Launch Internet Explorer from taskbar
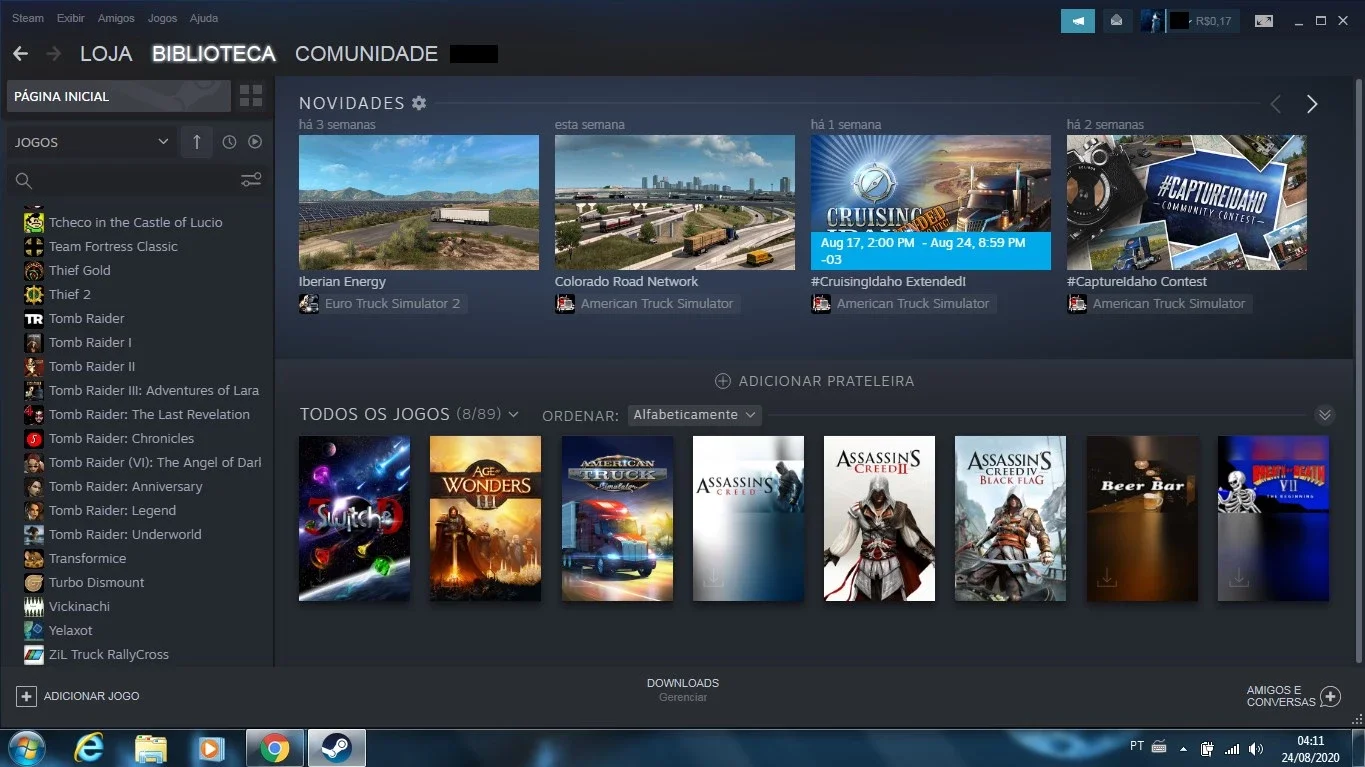Screen dimensions: 1365x767 [x=89, y=748]
